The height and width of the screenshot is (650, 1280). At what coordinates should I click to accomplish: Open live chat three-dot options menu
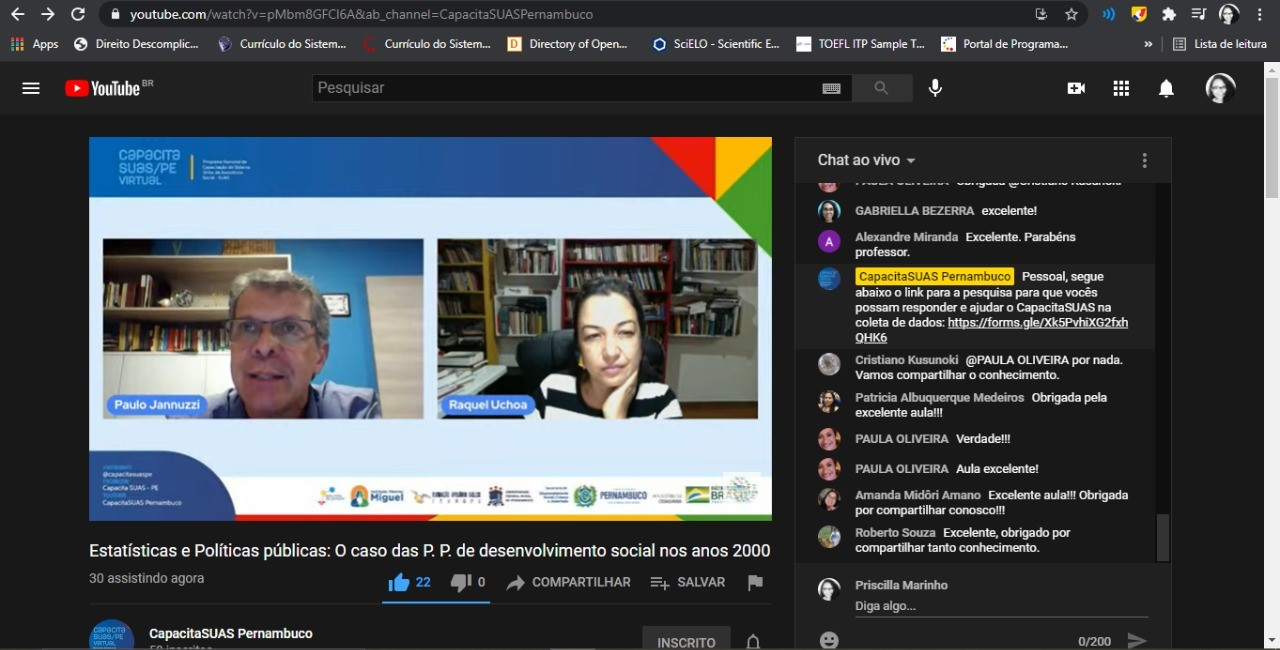pos(1144,160)
